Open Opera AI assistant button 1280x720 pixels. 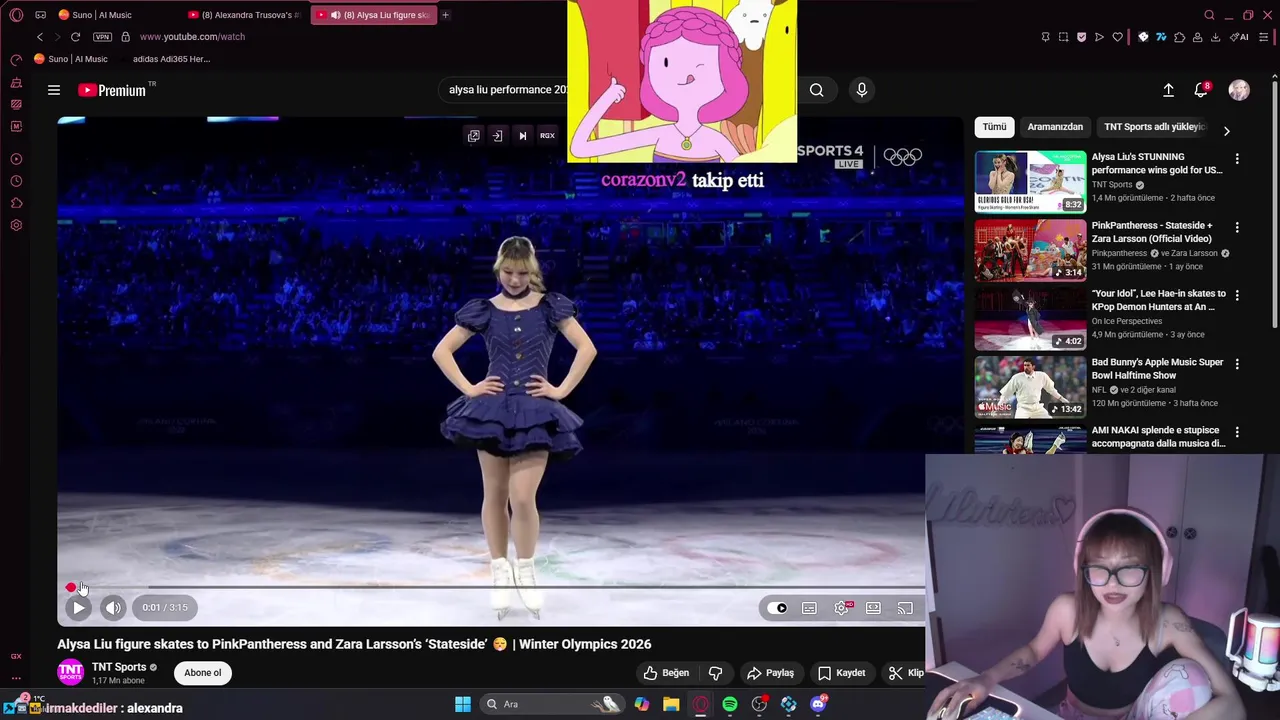click(x=1239, y=37)
